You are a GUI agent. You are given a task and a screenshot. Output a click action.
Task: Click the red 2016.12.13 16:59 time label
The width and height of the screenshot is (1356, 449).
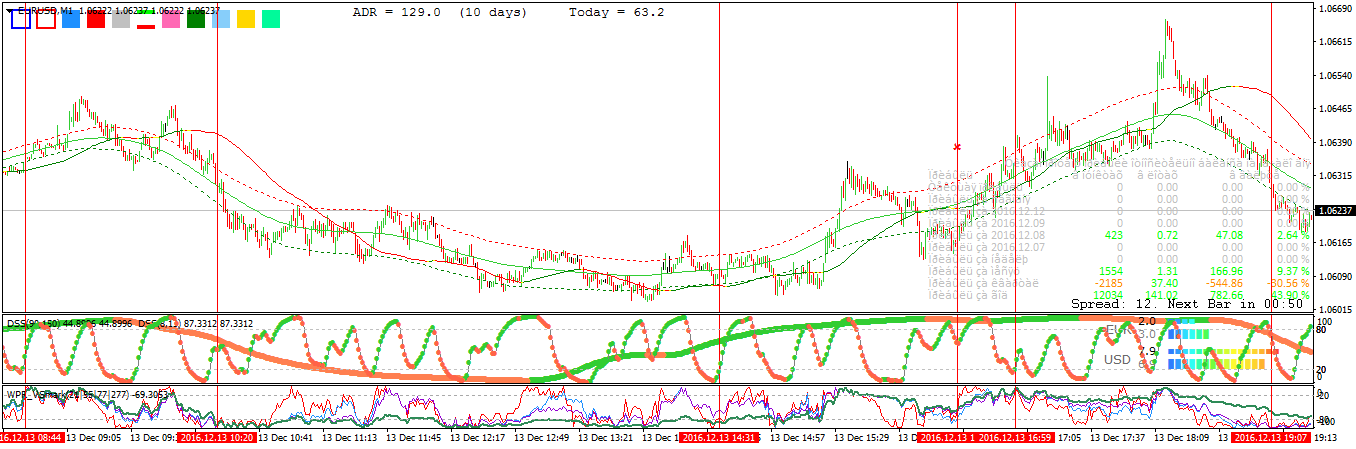[1015, 437]
